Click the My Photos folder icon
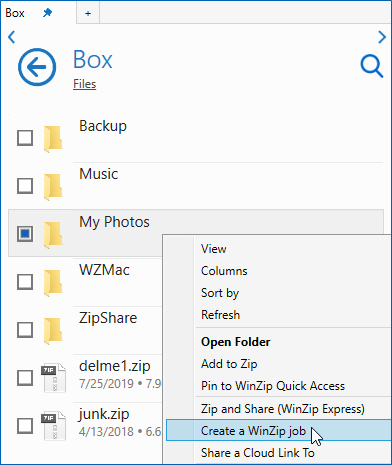The image size is (392, 465). point(53,235)
